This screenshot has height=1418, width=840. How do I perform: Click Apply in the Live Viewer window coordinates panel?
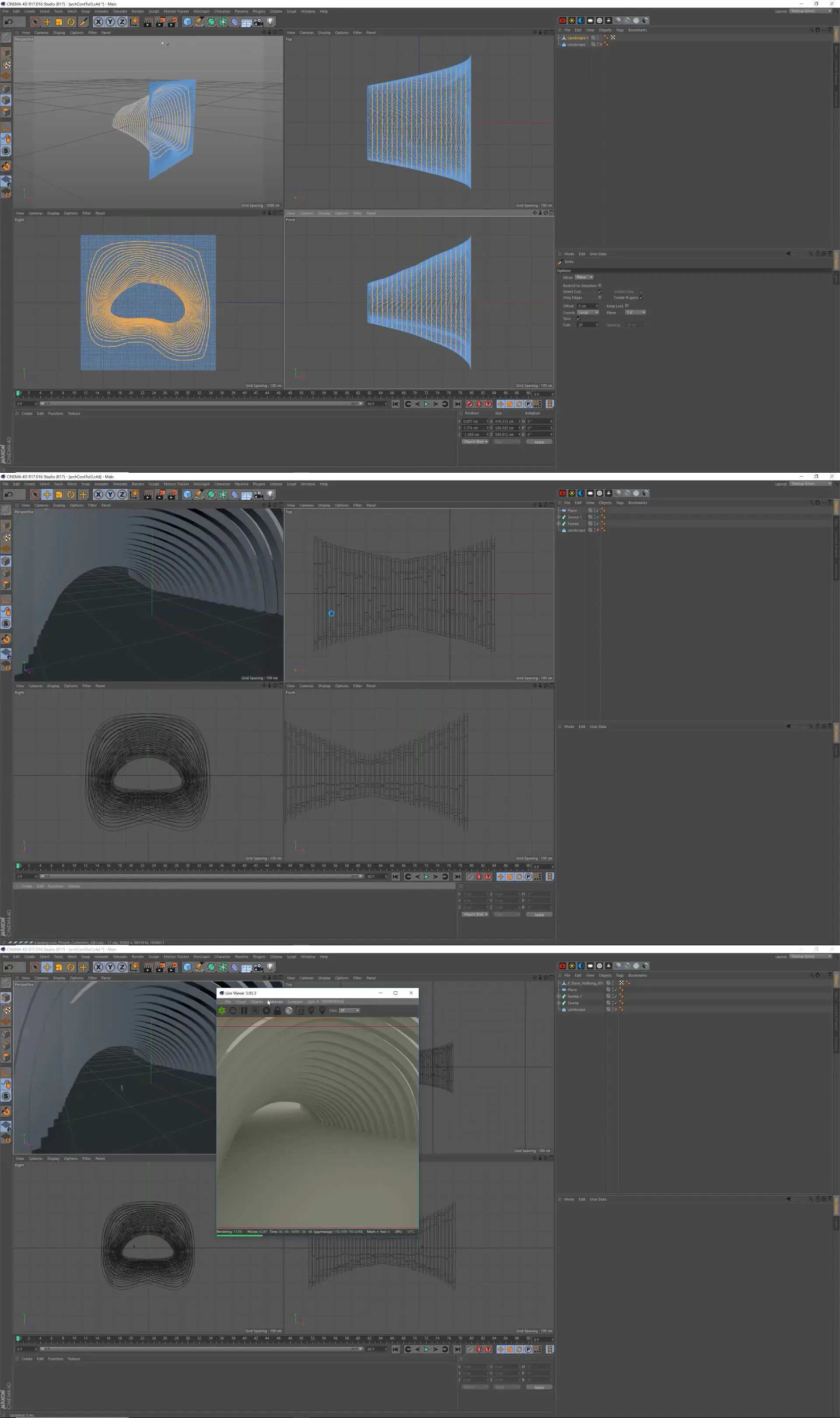[539, 1387]
